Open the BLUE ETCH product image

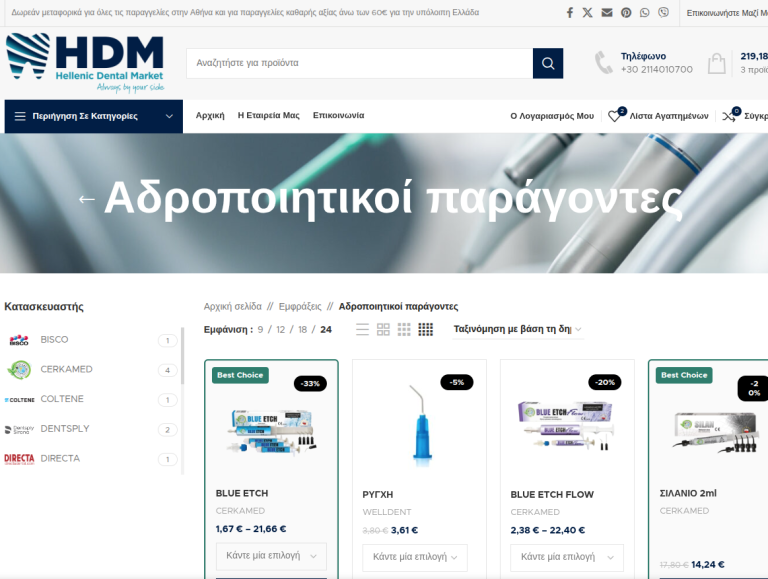(271, 431)
